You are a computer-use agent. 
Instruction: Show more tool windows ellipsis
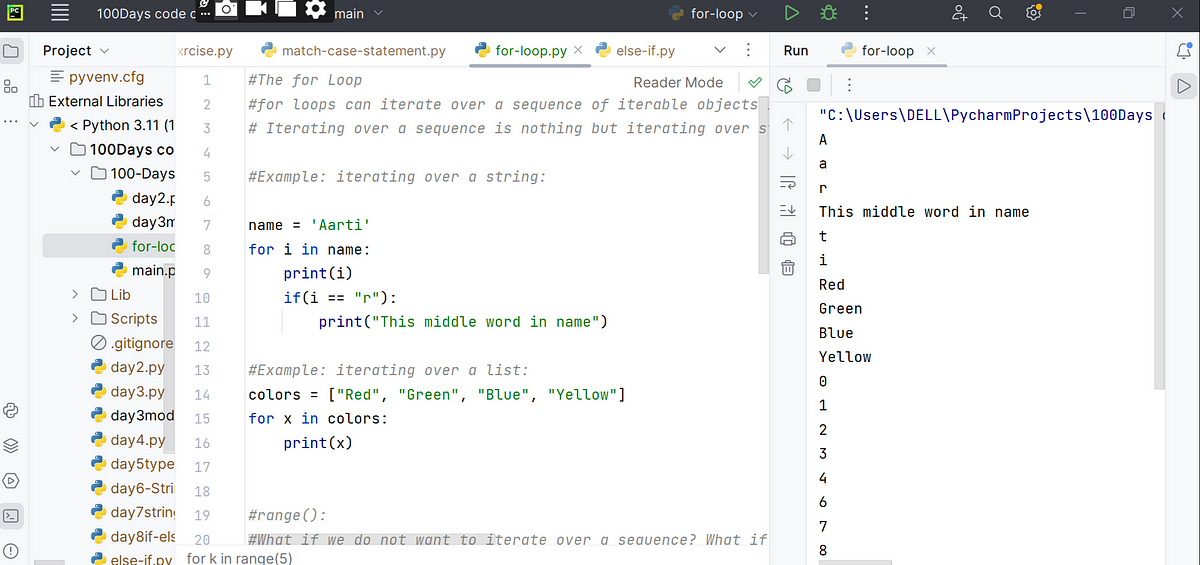11,122
